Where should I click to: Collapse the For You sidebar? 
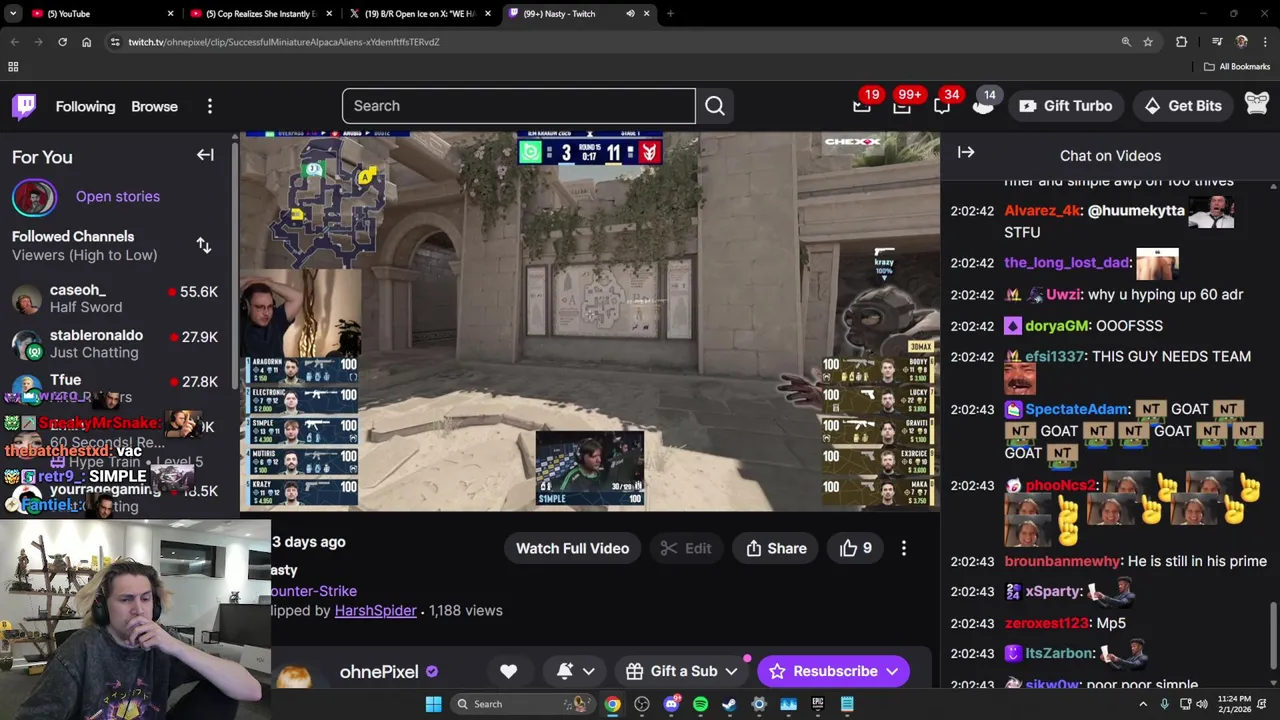pos(205,155)
